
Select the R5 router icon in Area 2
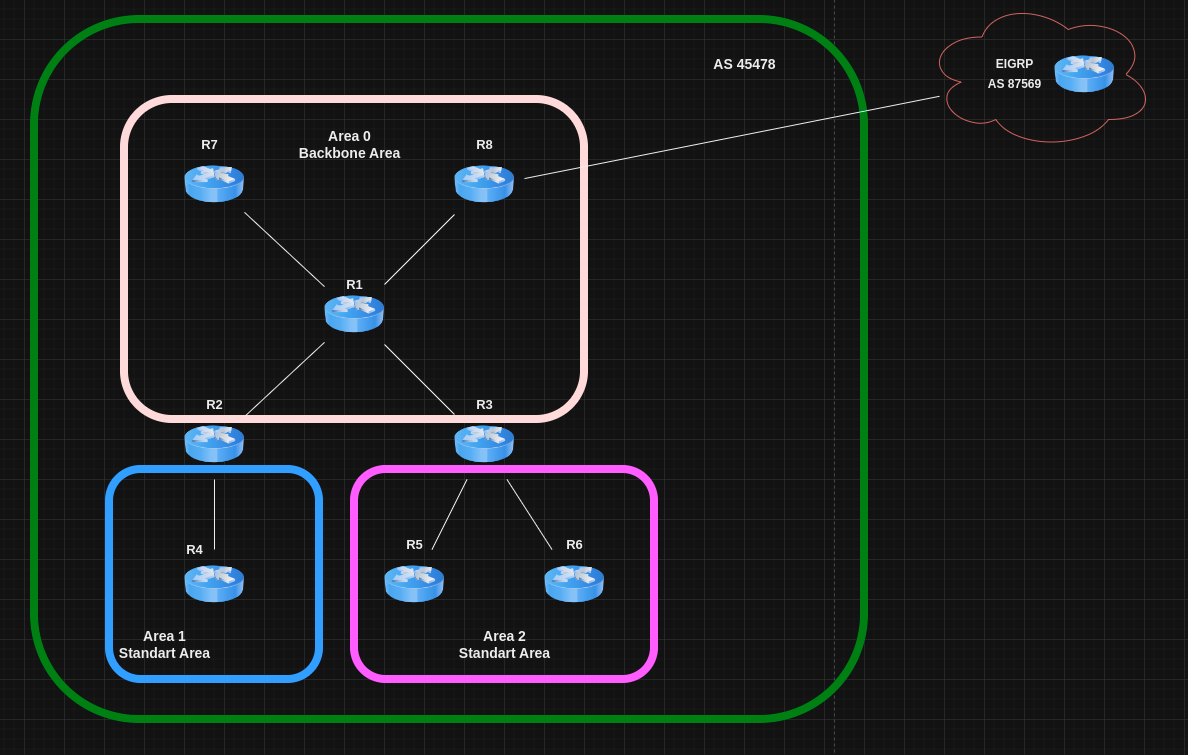coord(414,583)
